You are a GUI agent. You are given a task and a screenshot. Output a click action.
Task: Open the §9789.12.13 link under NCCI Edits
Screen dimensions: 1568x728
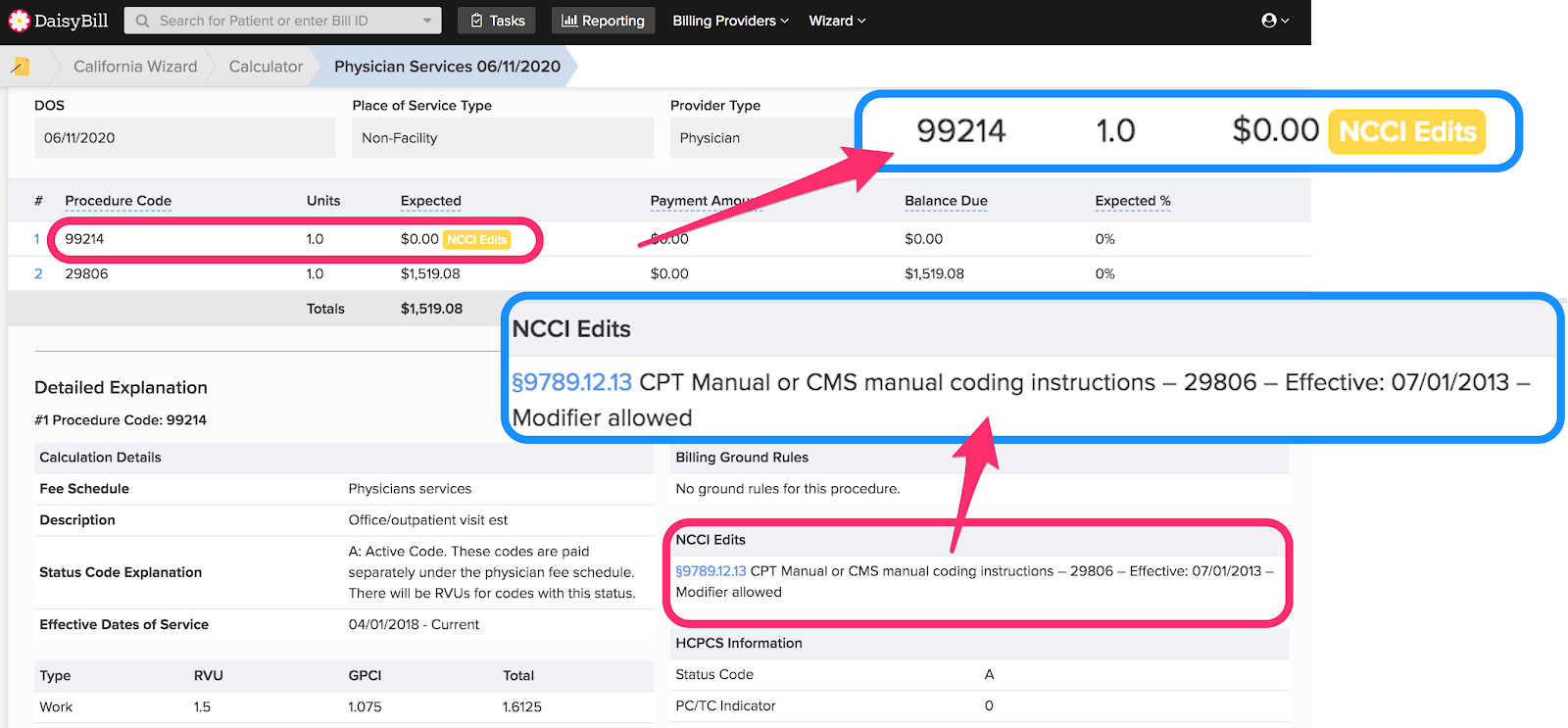[710, 571]
